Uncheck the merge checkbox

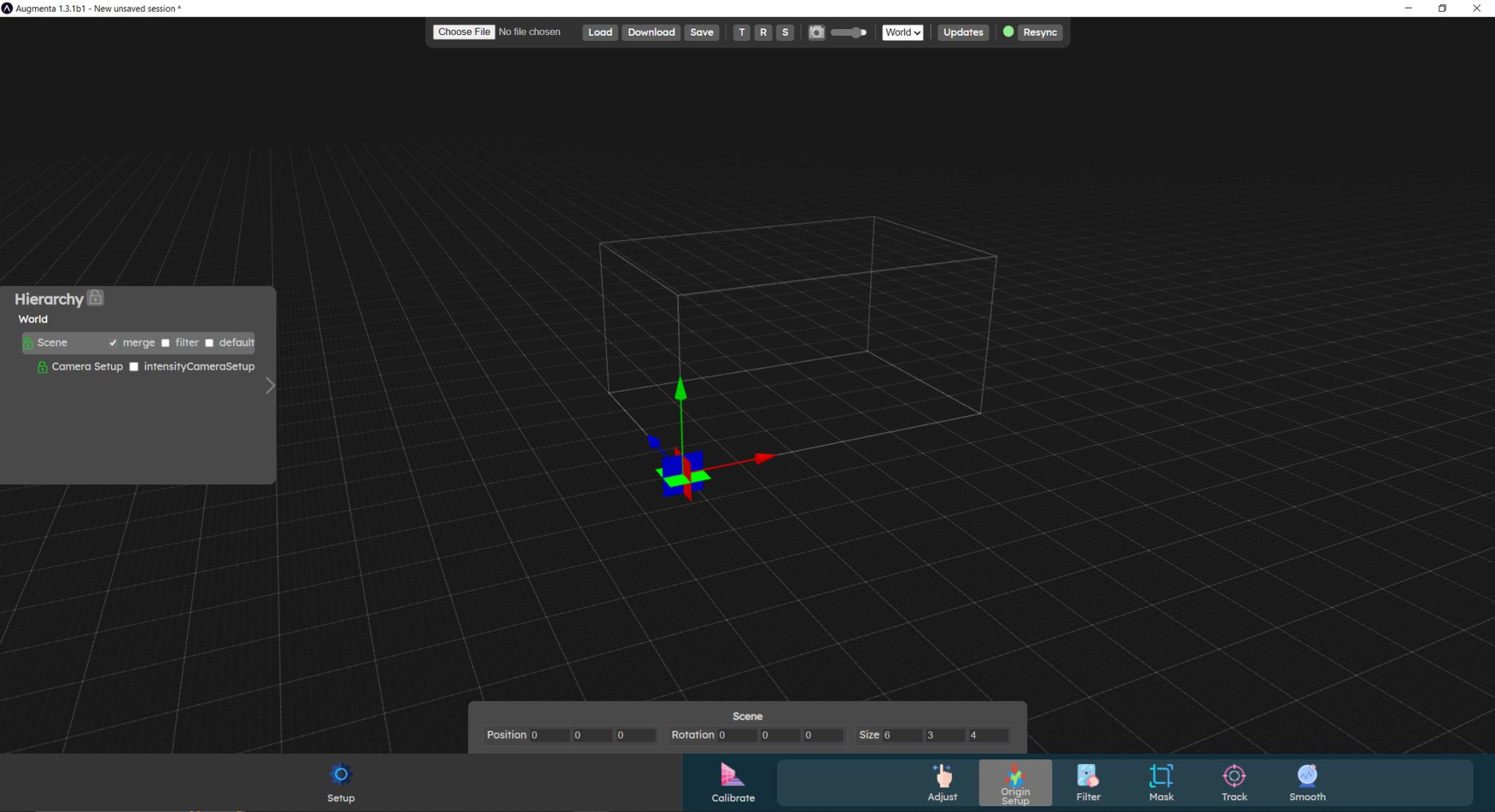pyautogui.click(x=113, y=343)
